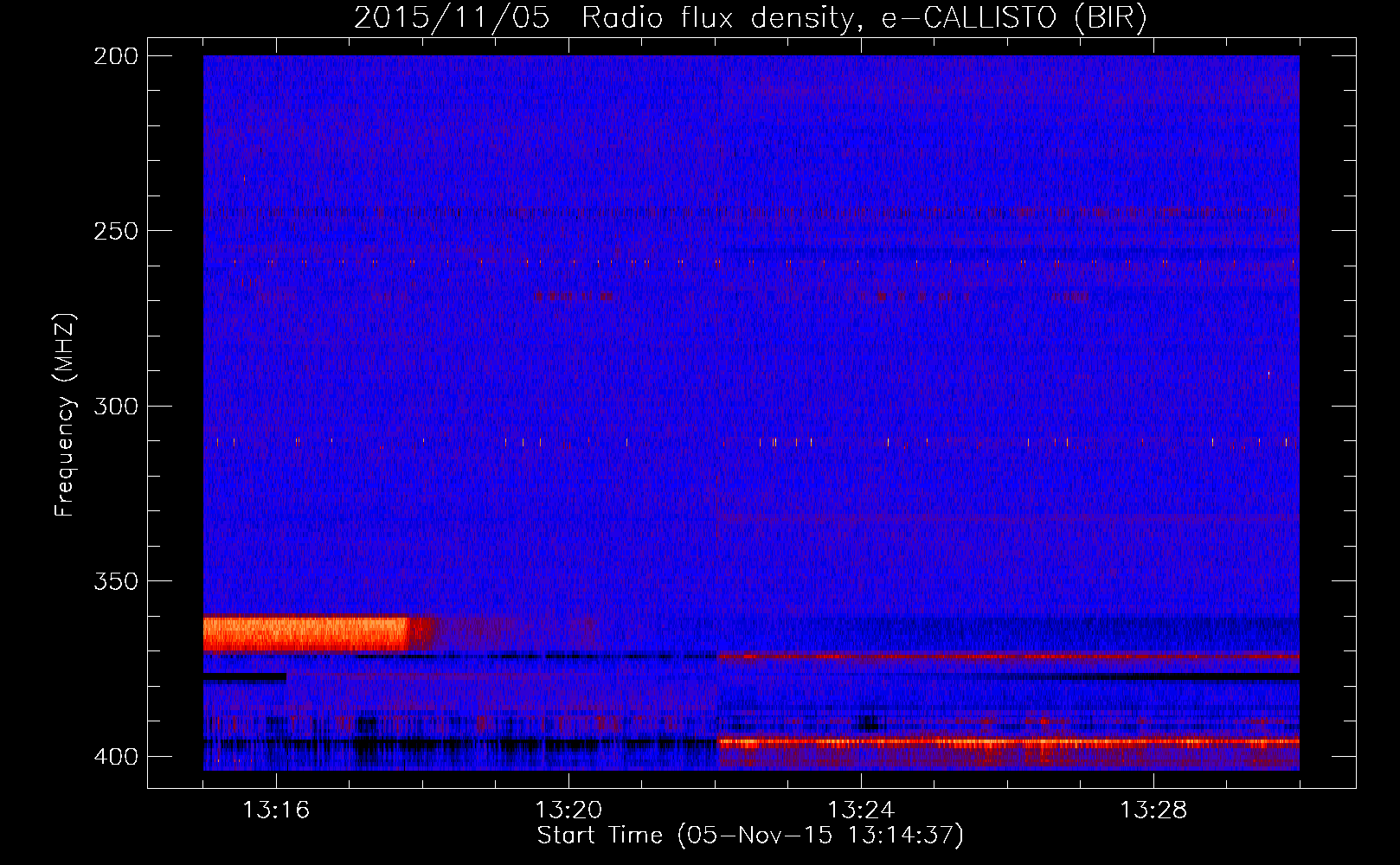This screenshot has width=1400, height=865.
Task: Click the 13:24 time tick label
Action: (x=861, y=811)
